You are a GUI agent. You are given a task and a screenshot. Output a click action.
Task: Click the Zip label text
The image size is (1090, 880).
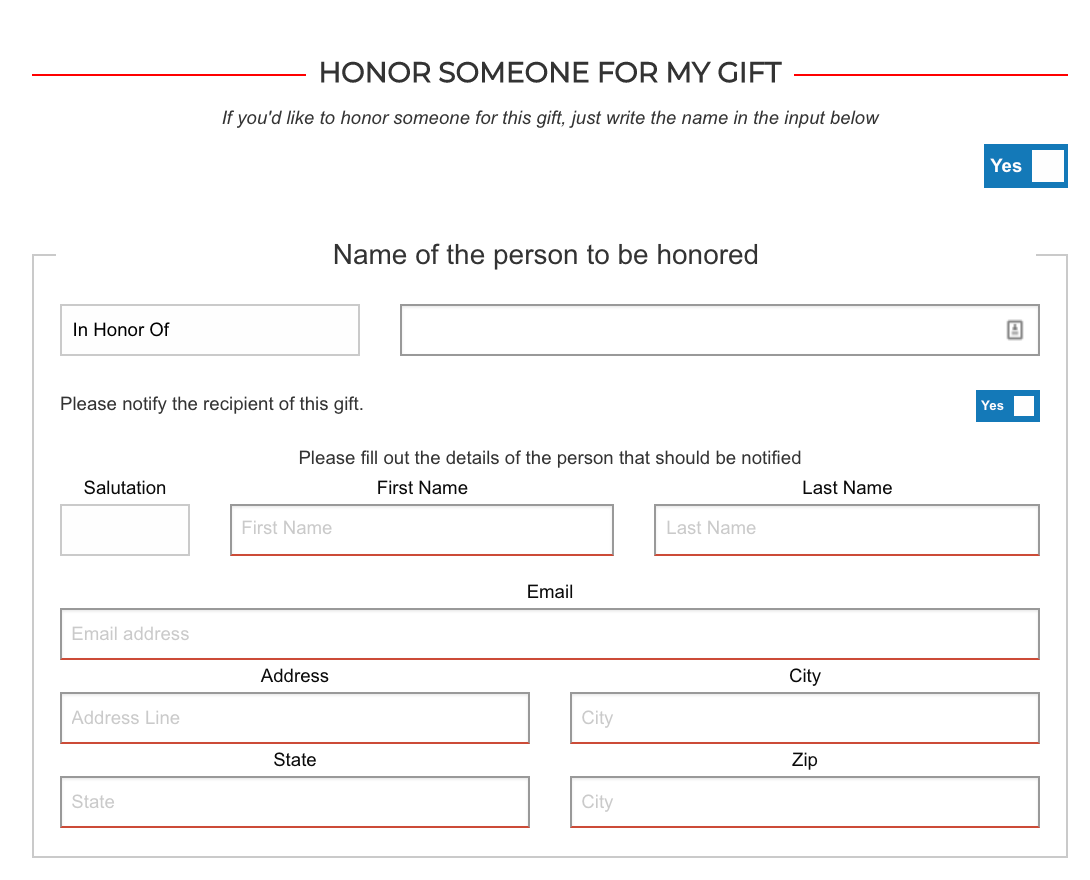(x=804, y=760)
